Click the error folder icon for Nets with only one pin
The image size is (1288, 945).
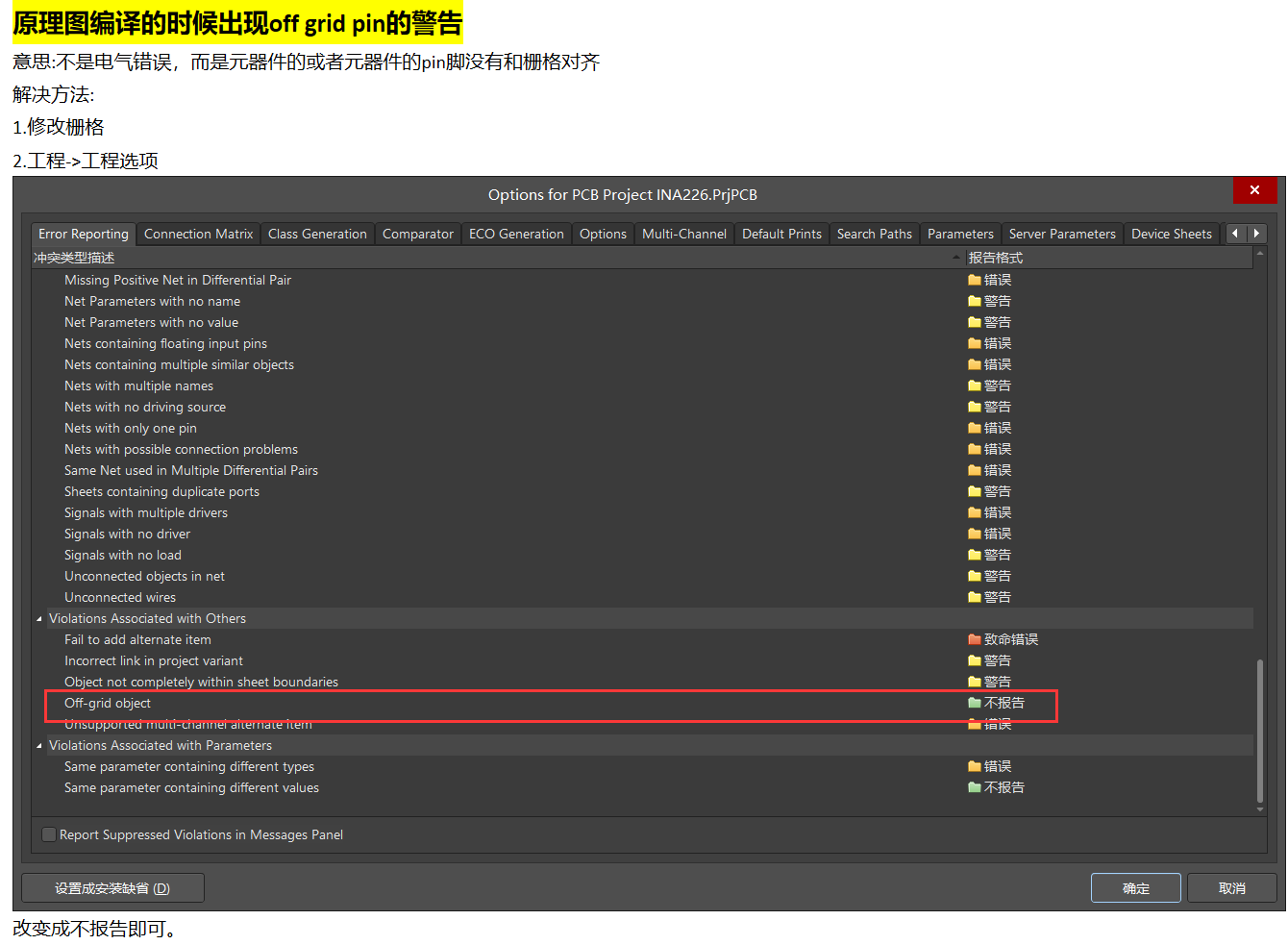pos(975,428)
